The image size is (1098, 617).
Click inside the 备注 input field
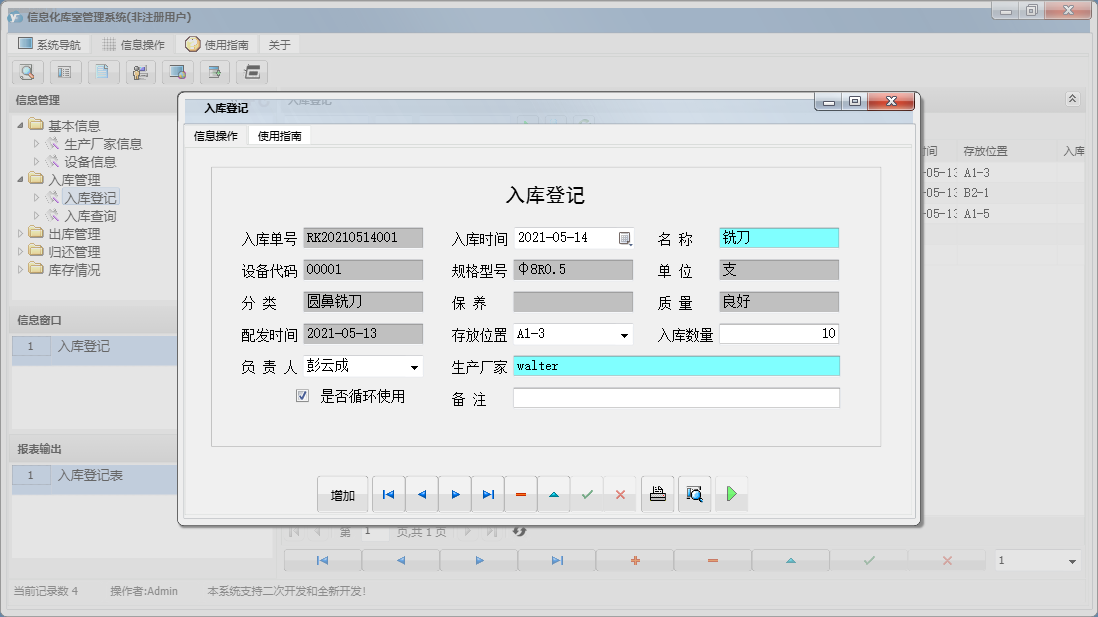click(675, 397)
